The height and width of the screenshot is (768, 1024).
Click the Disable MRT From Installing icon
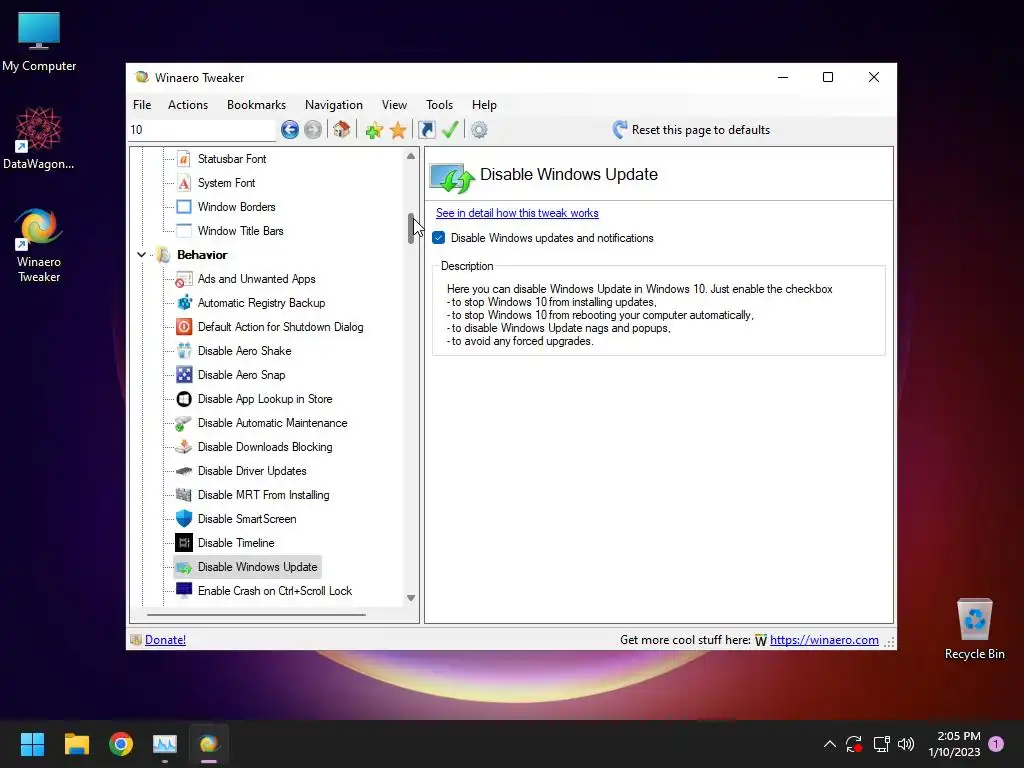(184, 495)
